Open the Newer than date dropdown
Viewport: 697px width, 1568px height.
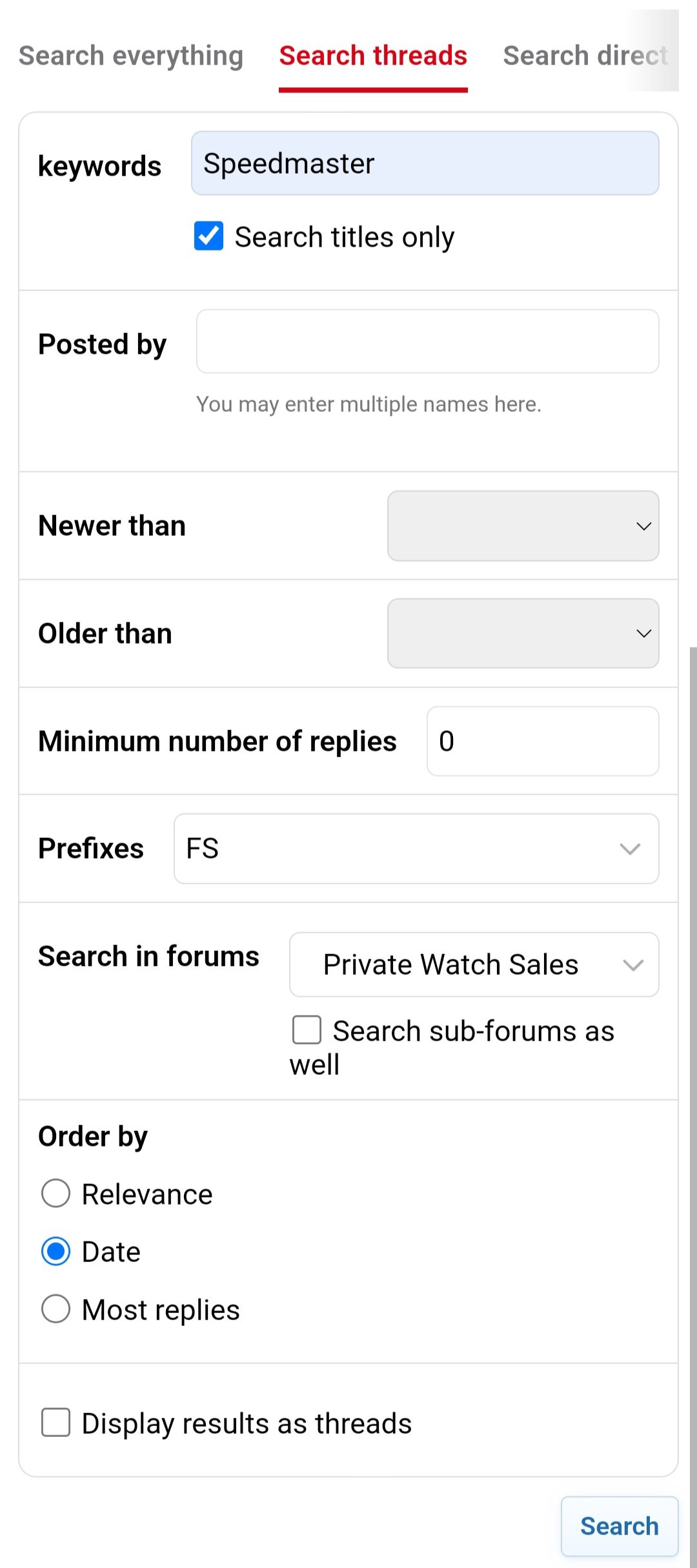click(523, 526)
